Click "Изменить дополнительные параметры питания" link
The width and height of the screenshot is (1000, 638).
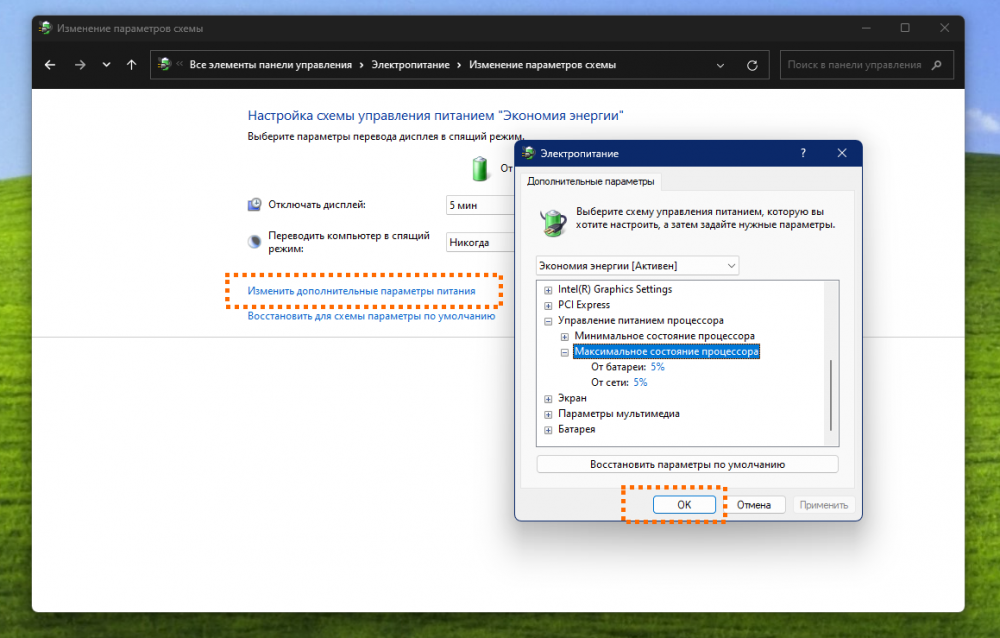click(x=361, y=291)
